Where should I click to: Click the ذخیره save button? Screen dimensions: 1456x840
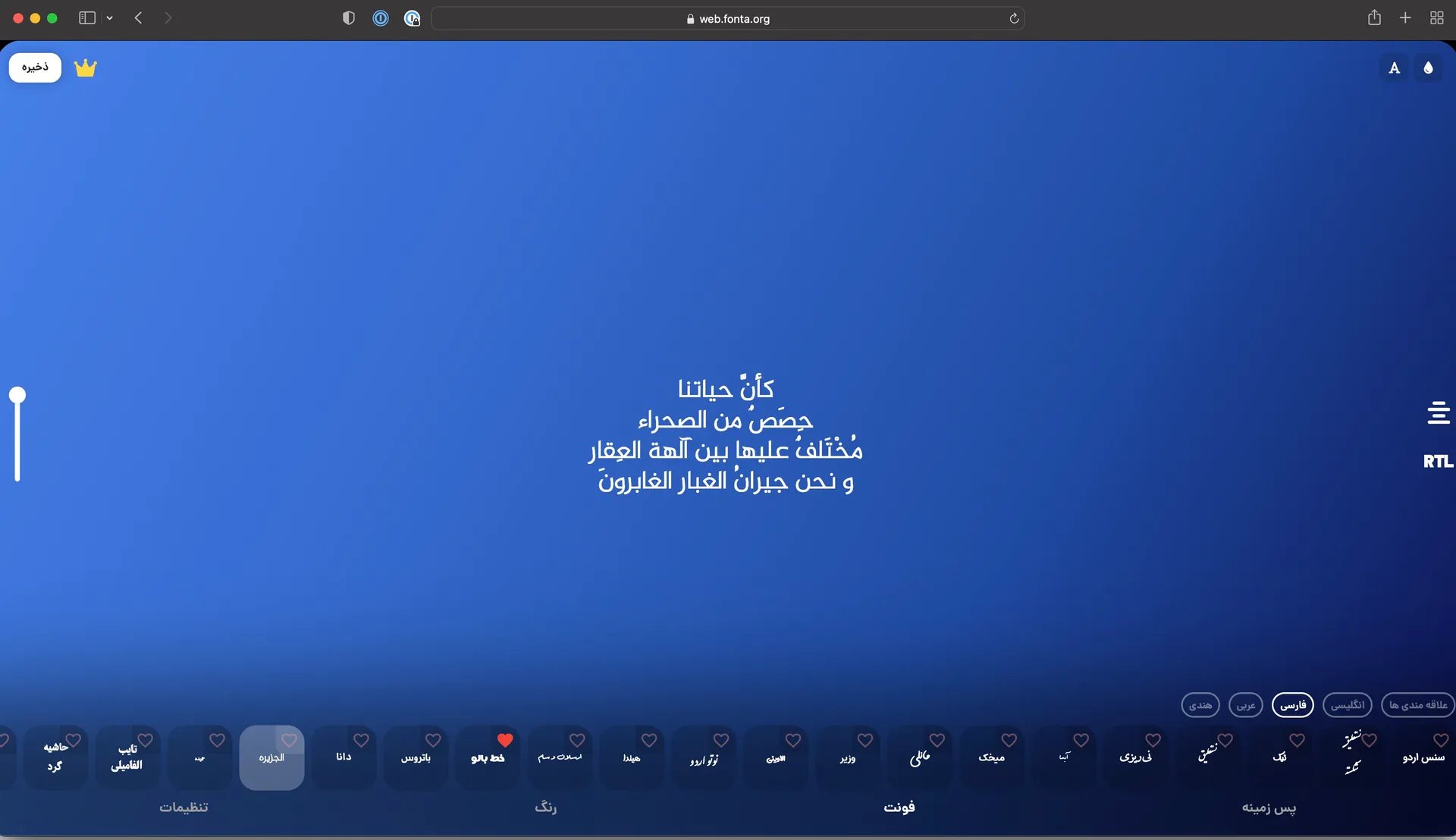[x=35, y=67]
